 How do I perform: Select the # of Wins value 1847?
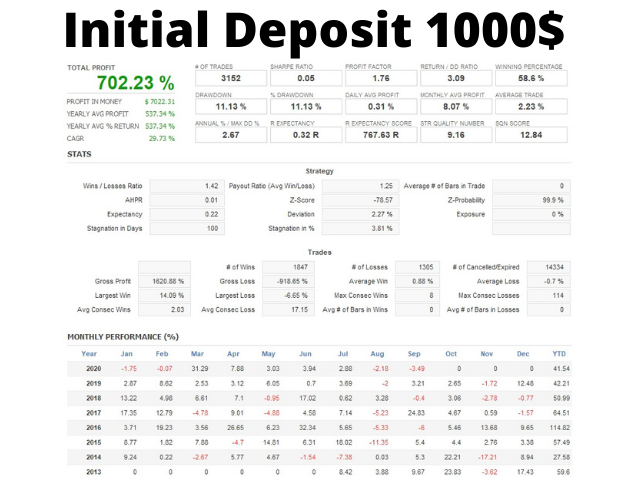pyautogui.click(x=288, y=267)
